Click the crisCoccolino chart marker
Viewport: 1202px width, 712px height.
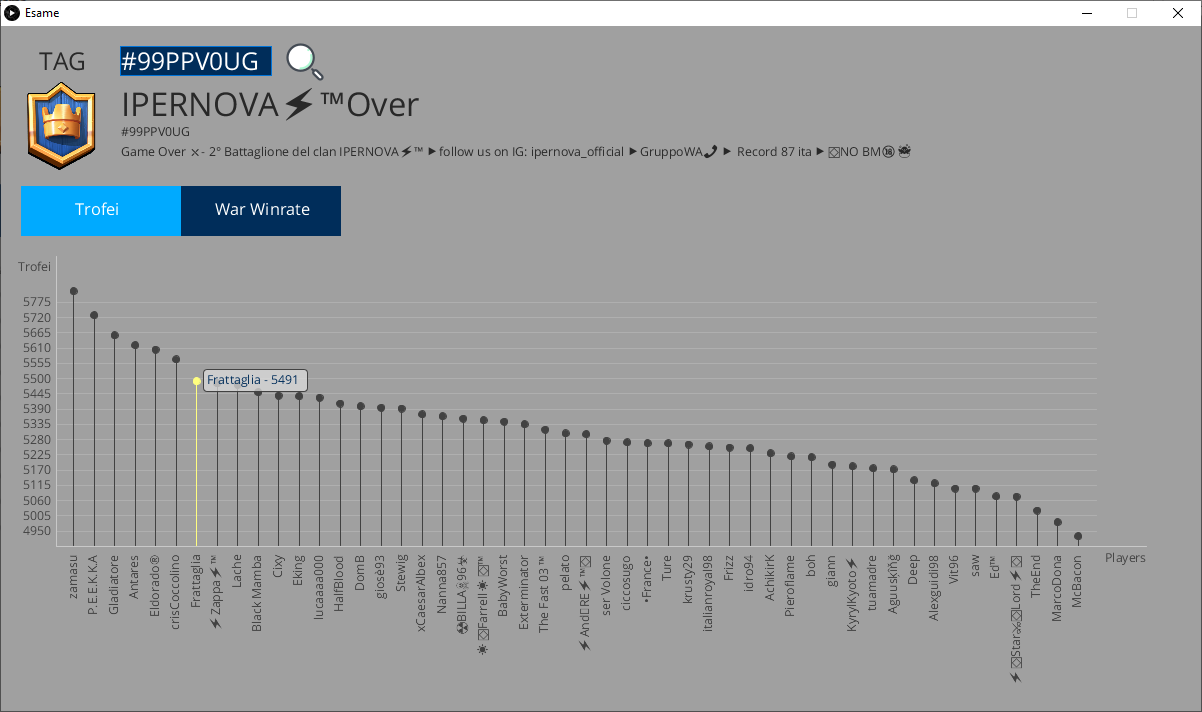coord(176,359)
